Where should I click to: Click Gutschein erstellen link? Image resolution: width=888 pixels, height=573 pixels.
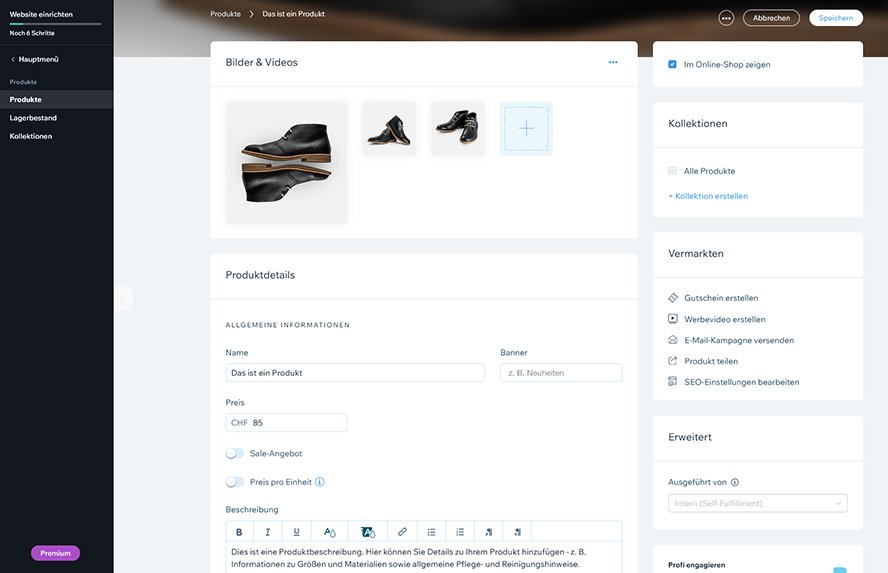click(x=721, y=298)
